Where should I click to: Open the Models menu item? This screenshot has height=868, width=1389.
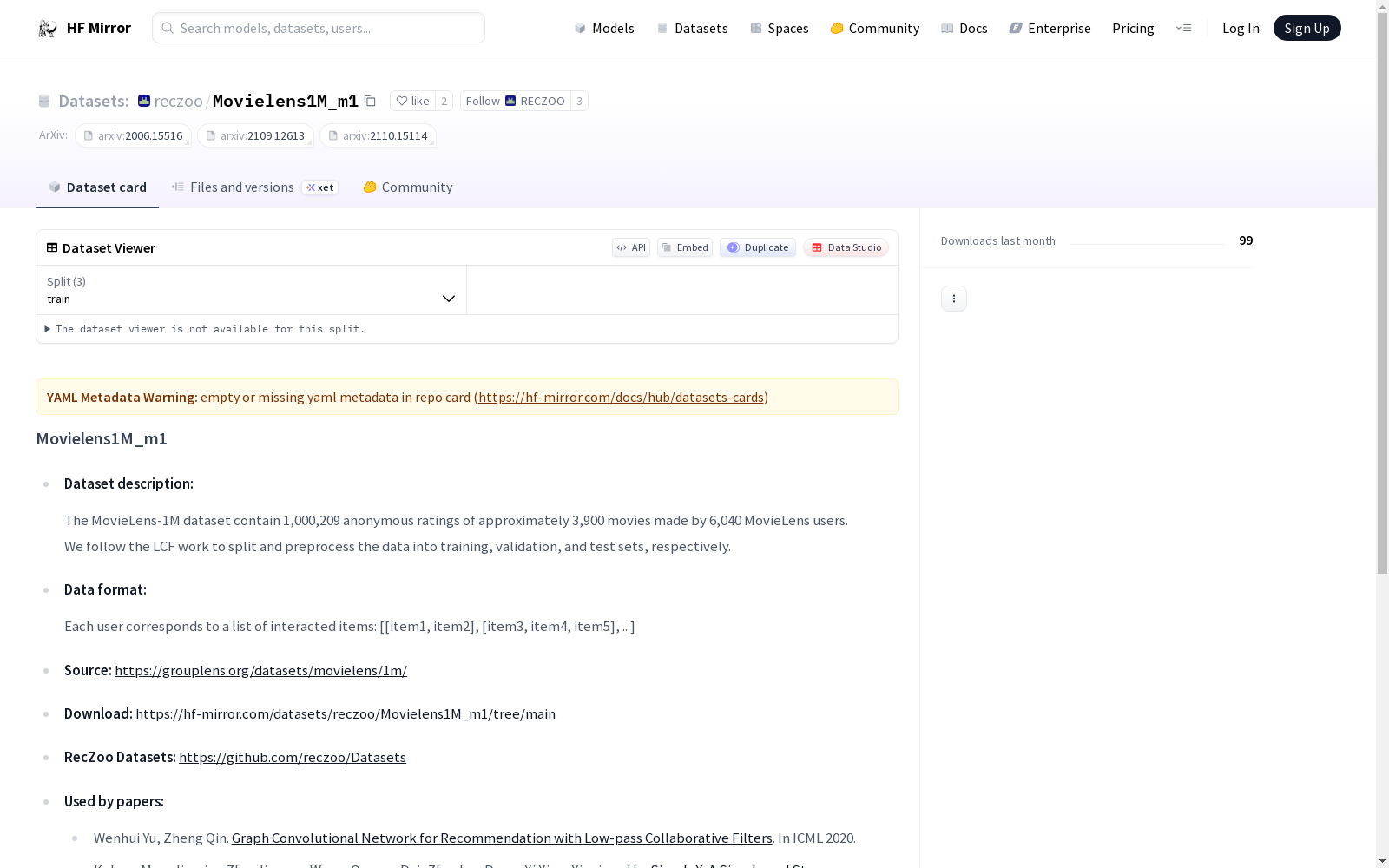pyautogui.click(x=604, y=28)
